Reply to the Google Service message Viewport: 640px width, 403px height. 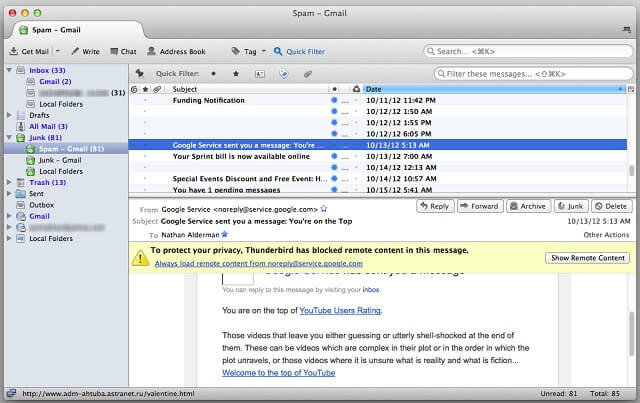point(435,206)
